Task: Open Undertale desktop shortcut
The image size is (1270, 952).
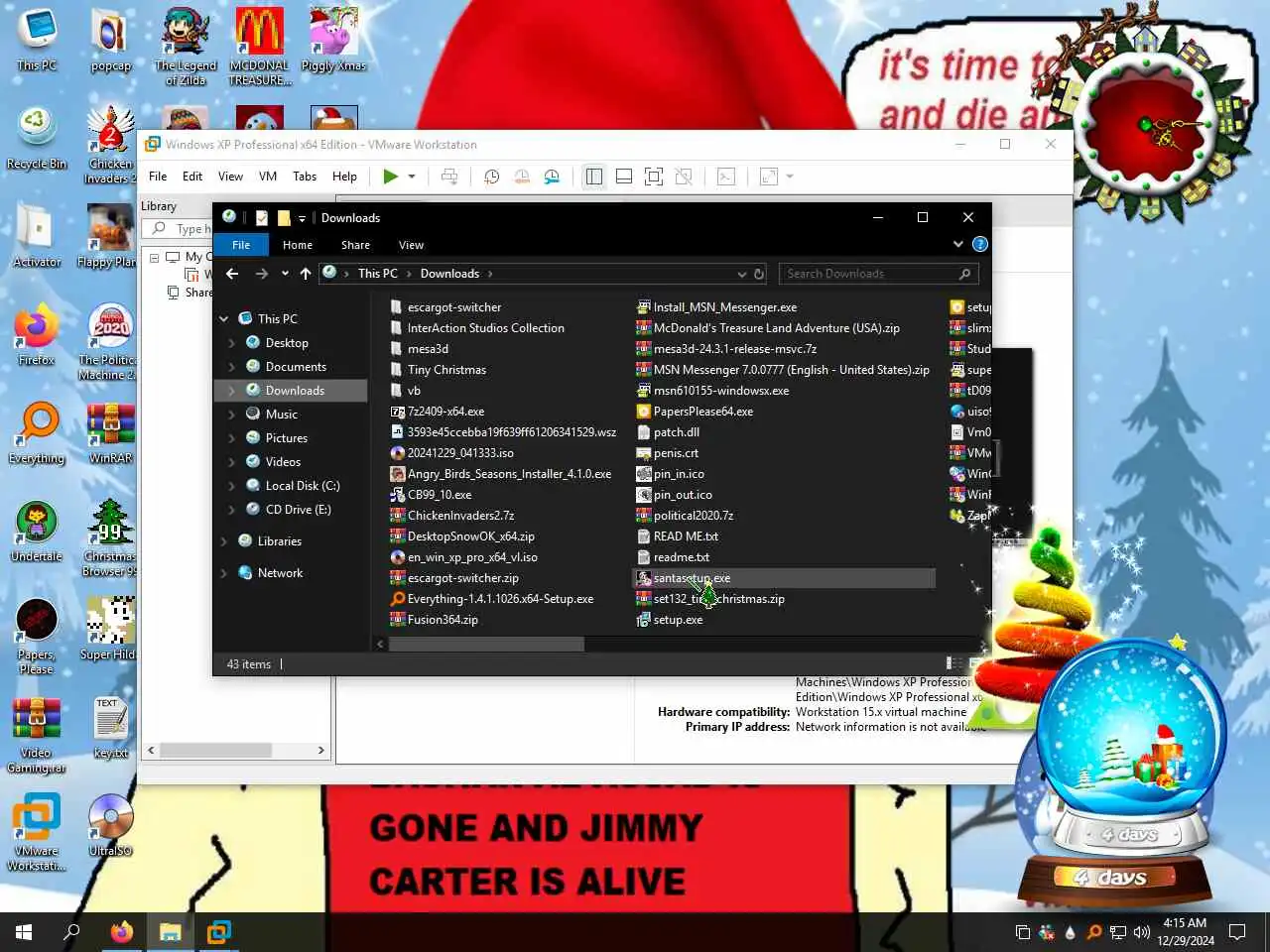Action: click(36, 532)
